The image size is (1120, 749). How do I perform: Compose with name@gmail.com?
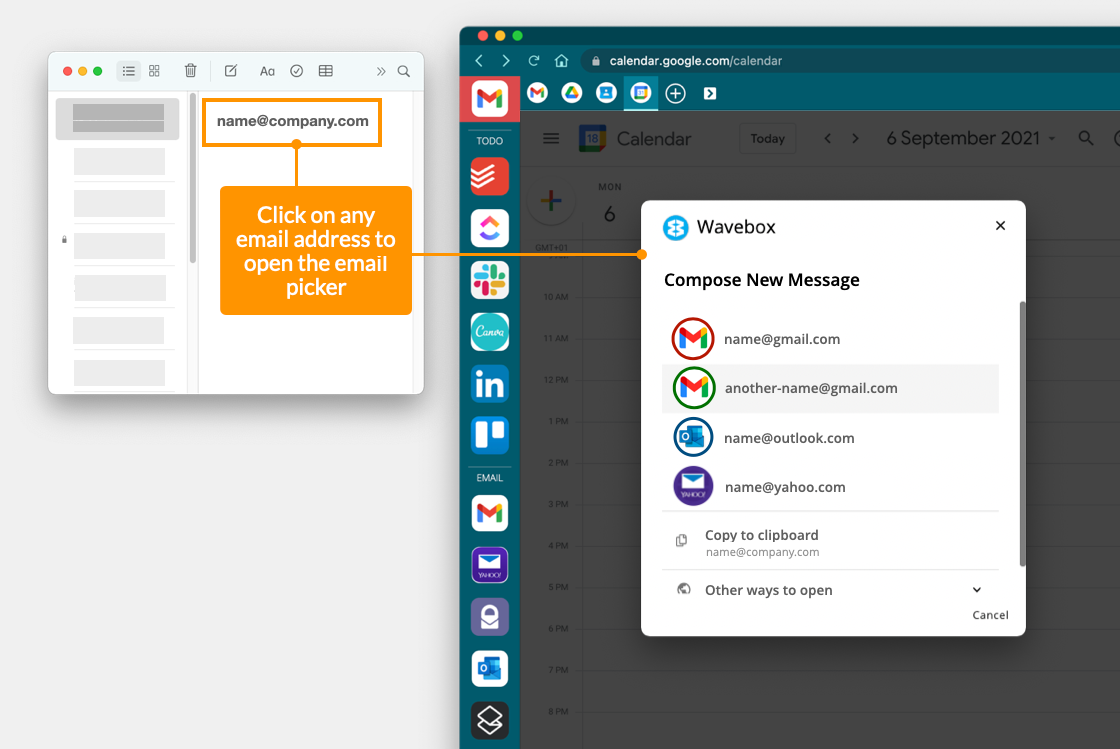(x=830, y=338)
